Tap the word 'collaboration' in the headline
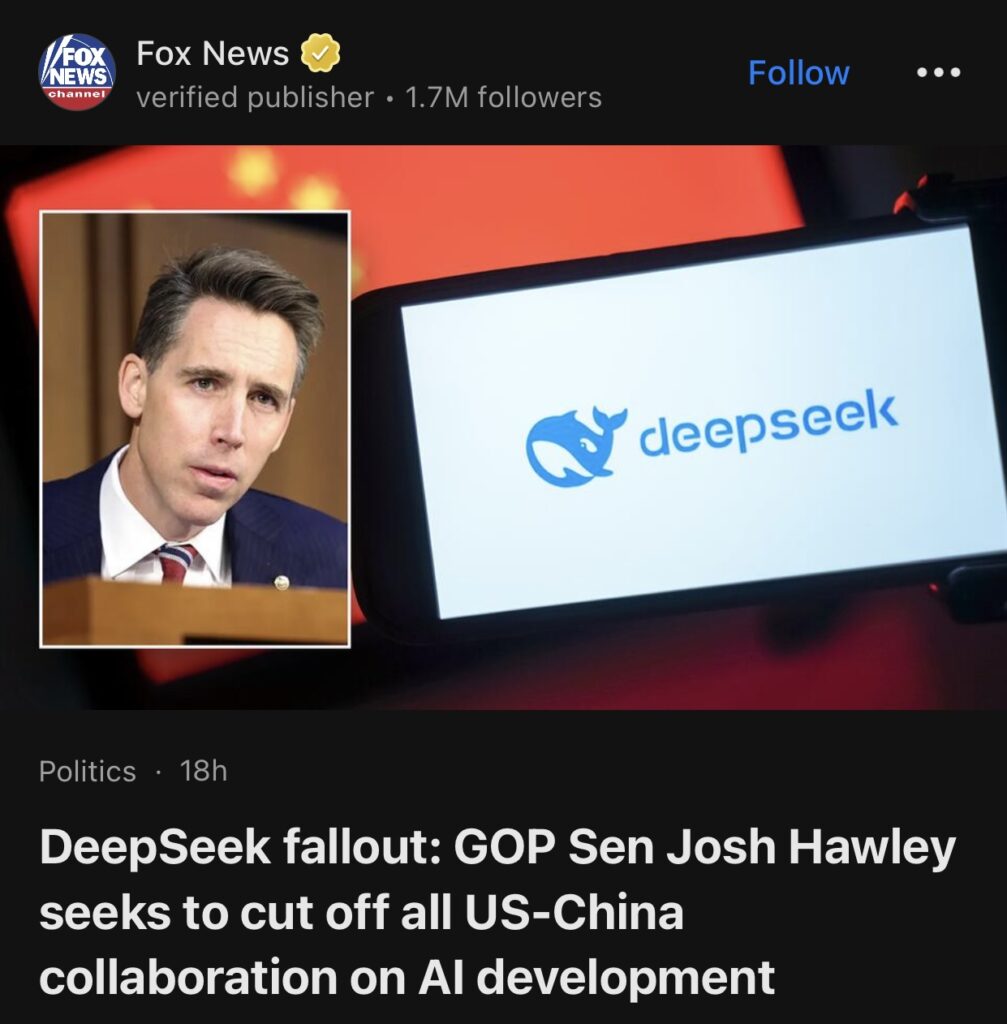Viewport: 1007px width, 1024px height. coord(189,977)
